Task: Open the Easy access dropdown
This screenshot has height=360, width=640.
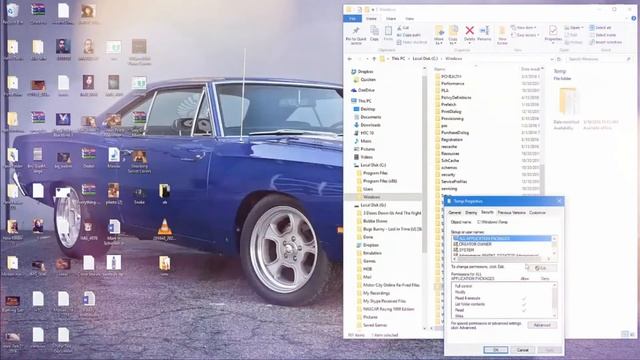Action: (525, 35)
